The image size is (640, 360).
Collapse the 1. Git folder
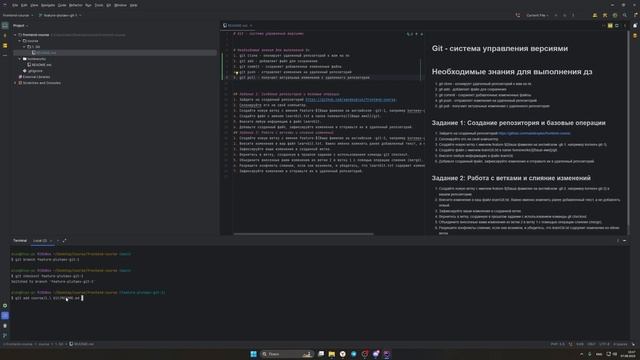(x=24, y=47)
